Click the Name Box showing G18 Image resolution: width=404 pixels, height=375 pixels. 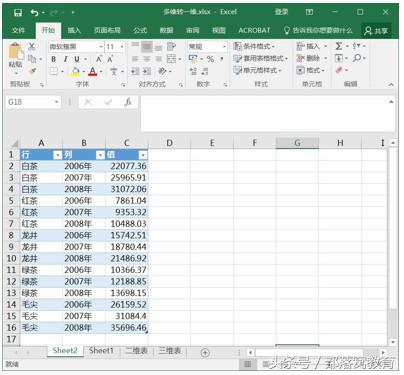coord(30,102)
